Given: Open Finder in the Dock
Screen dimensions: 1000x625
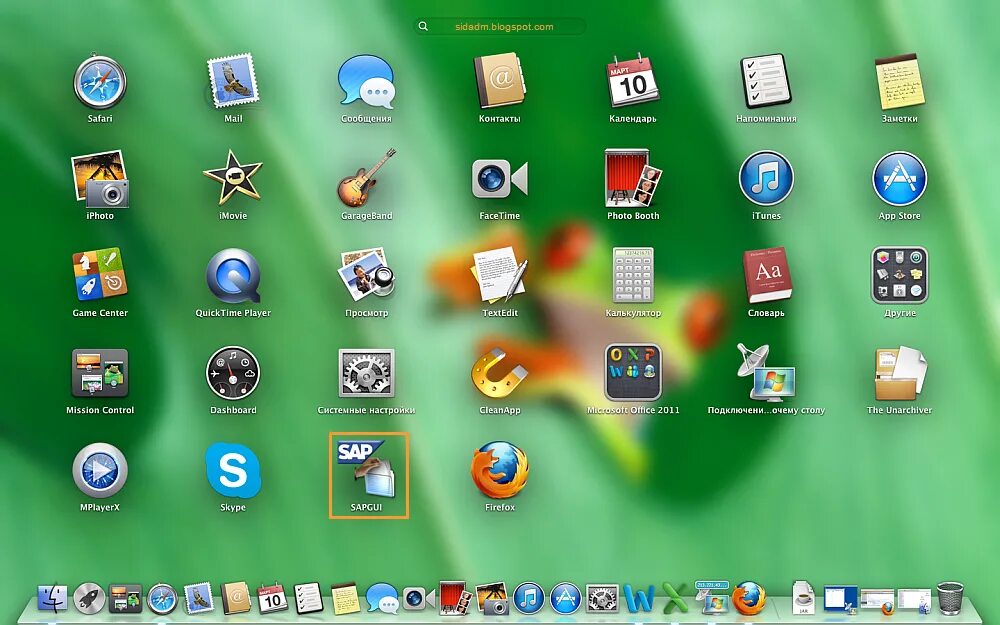Looking at the screenshot, I should pos(52,599).
